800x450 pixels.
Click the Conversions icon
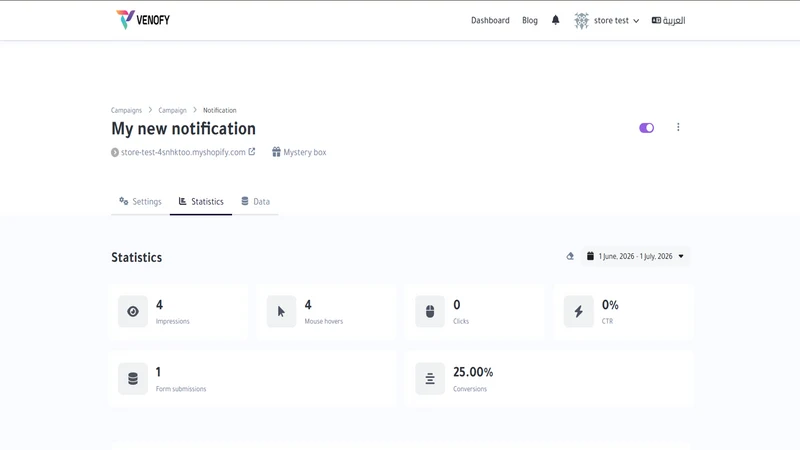tap(430, 379)
